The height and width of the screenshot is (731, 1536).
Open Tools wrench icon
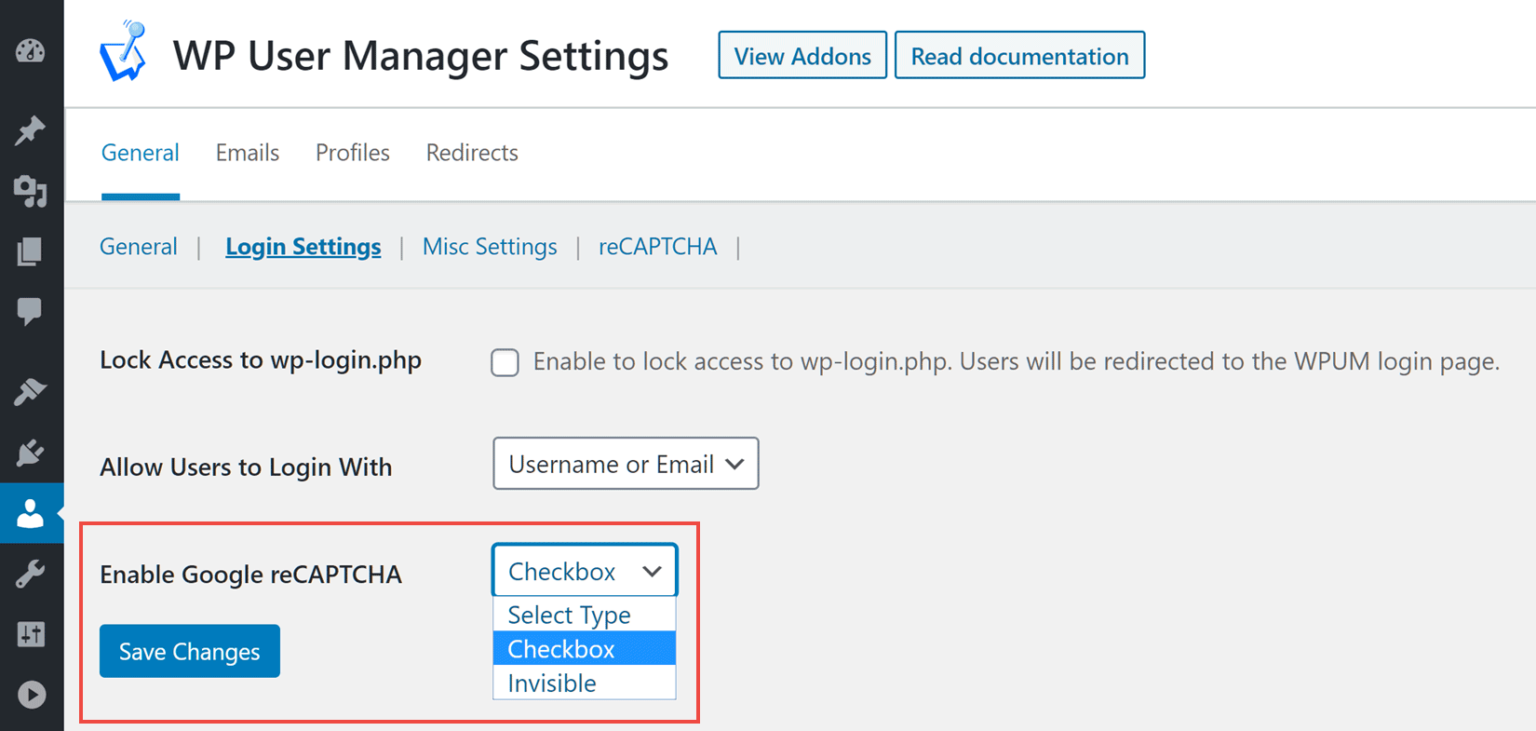(x=31, y=574)
